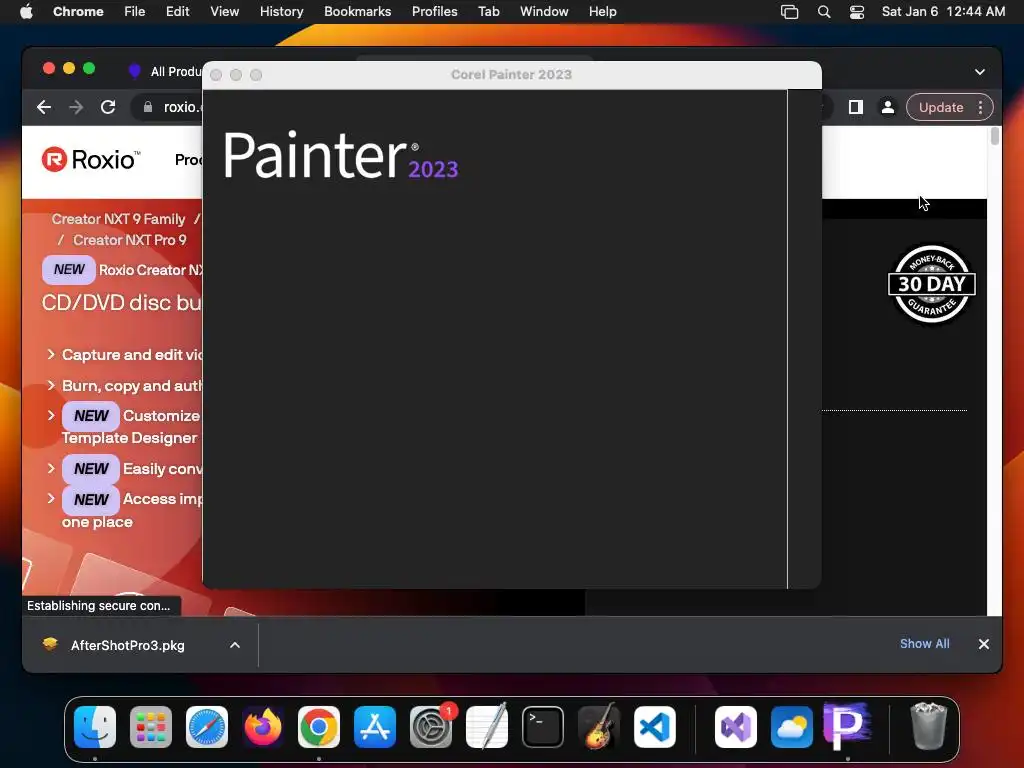Open the View menu
1024x768 pixels.
225,12
